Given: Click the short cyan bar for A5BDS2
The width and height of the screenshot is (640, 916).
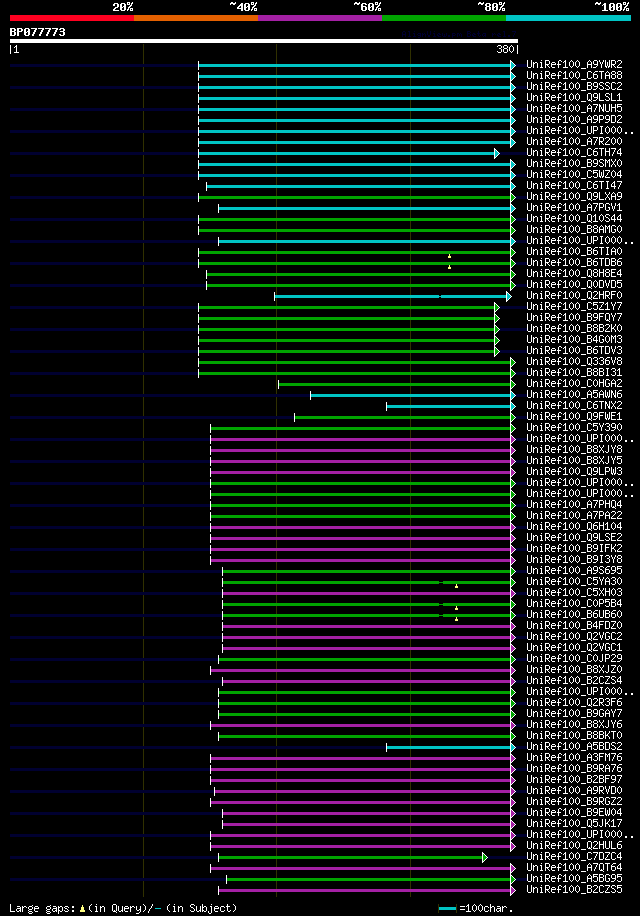Looking at the screenshot, I should (450, 748).
